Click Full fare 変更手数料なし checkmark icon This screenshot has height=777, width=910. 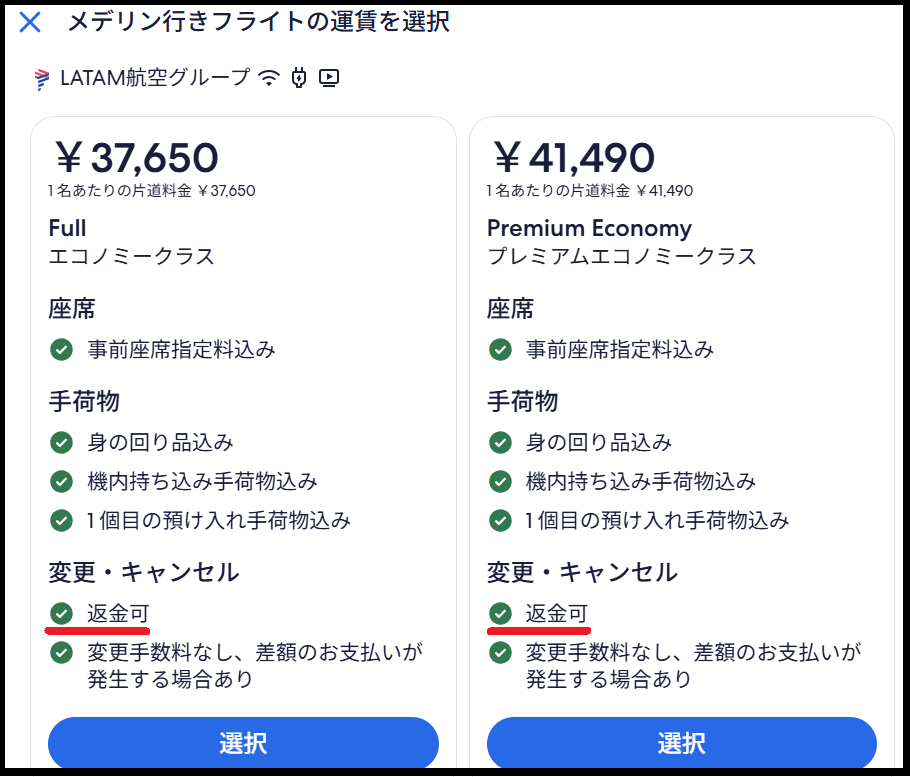(x=62, y=653)
